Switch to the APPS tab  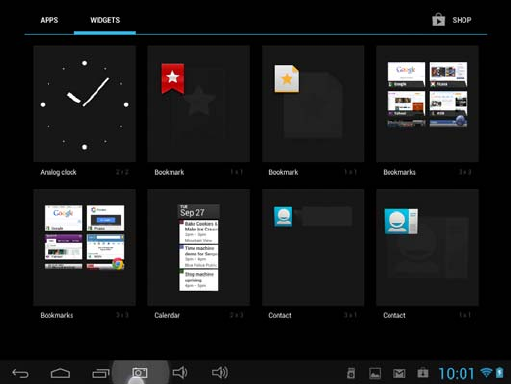49,20
